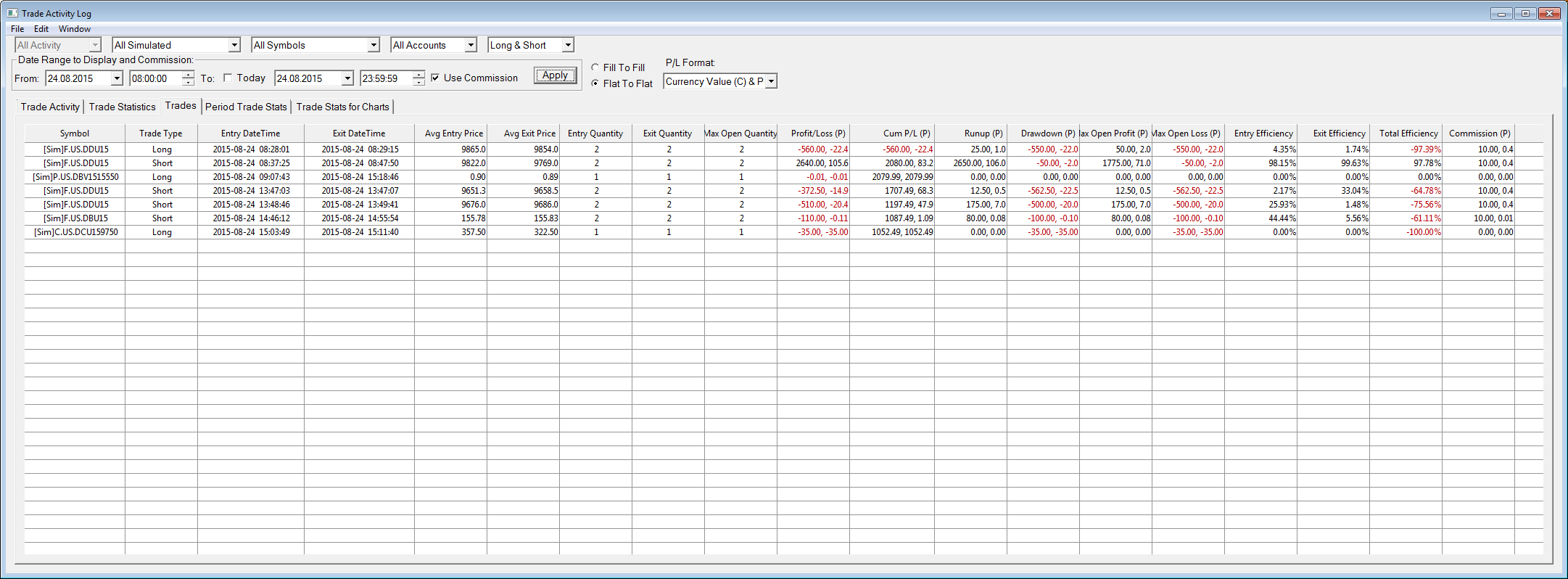This screenshot has width=1568, height=579.
Task: Click the To time field 23:59:59
Action: pyautogui.click(x=386, y=78)
